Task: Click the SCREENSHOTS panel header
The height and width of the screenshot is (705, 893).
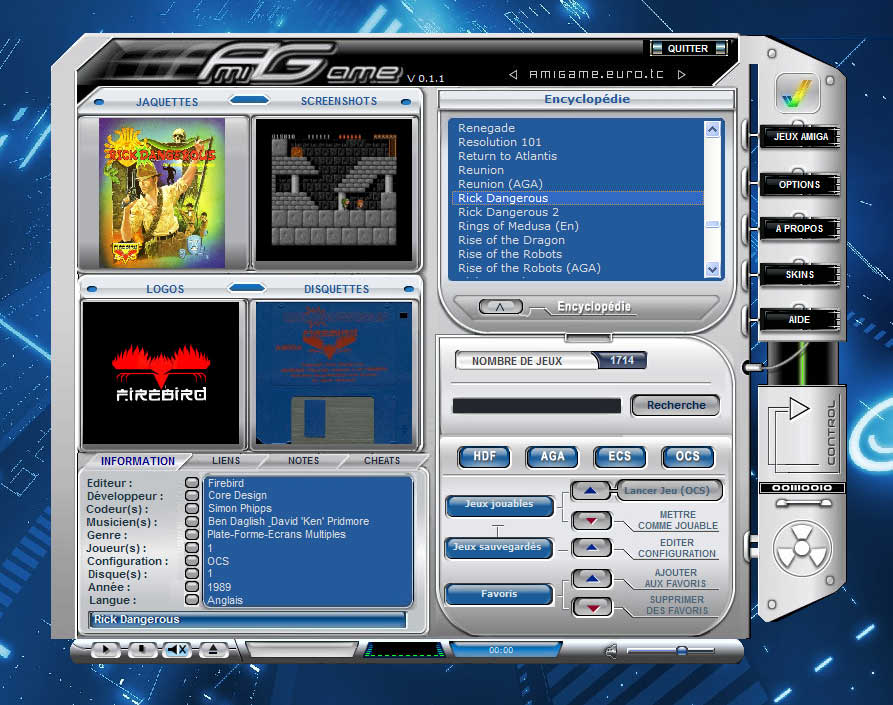Action: pos(339,101)
